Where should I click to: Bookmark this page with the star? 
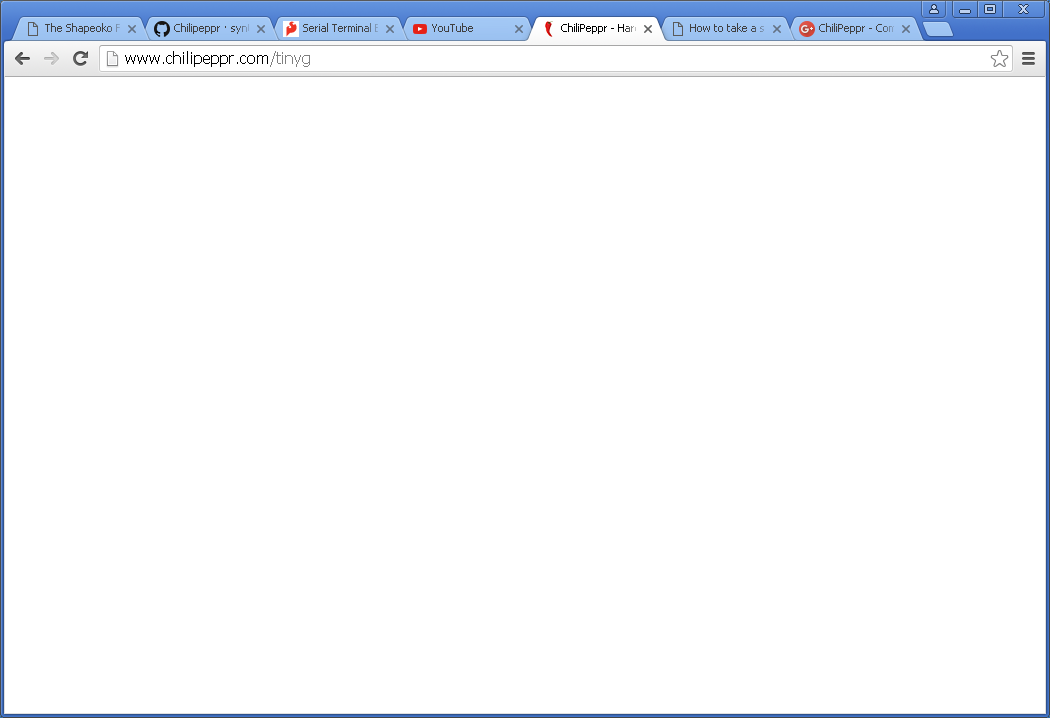(999, 59)
